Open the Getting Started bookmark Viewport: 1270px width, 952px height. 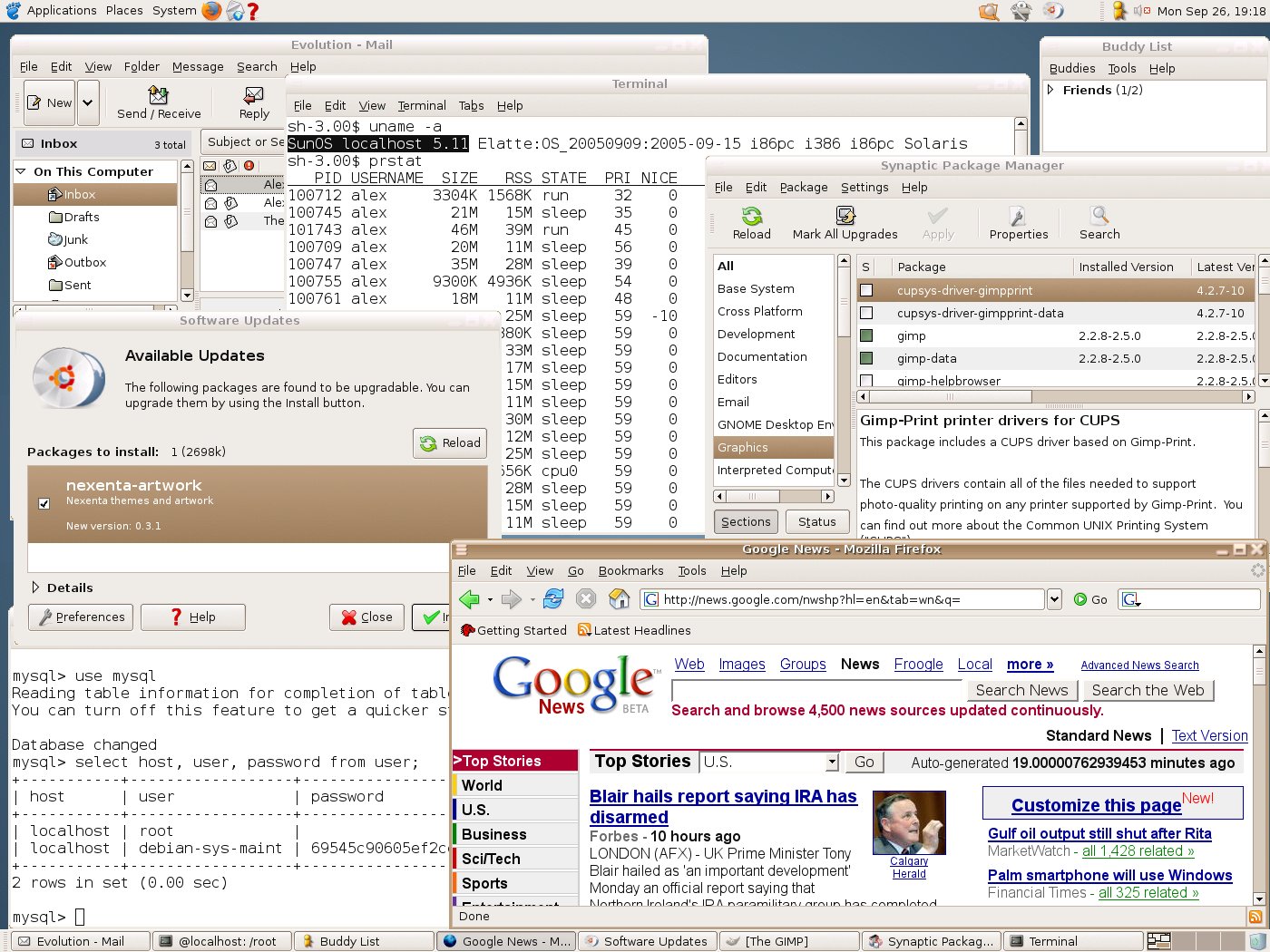[513, 630]
